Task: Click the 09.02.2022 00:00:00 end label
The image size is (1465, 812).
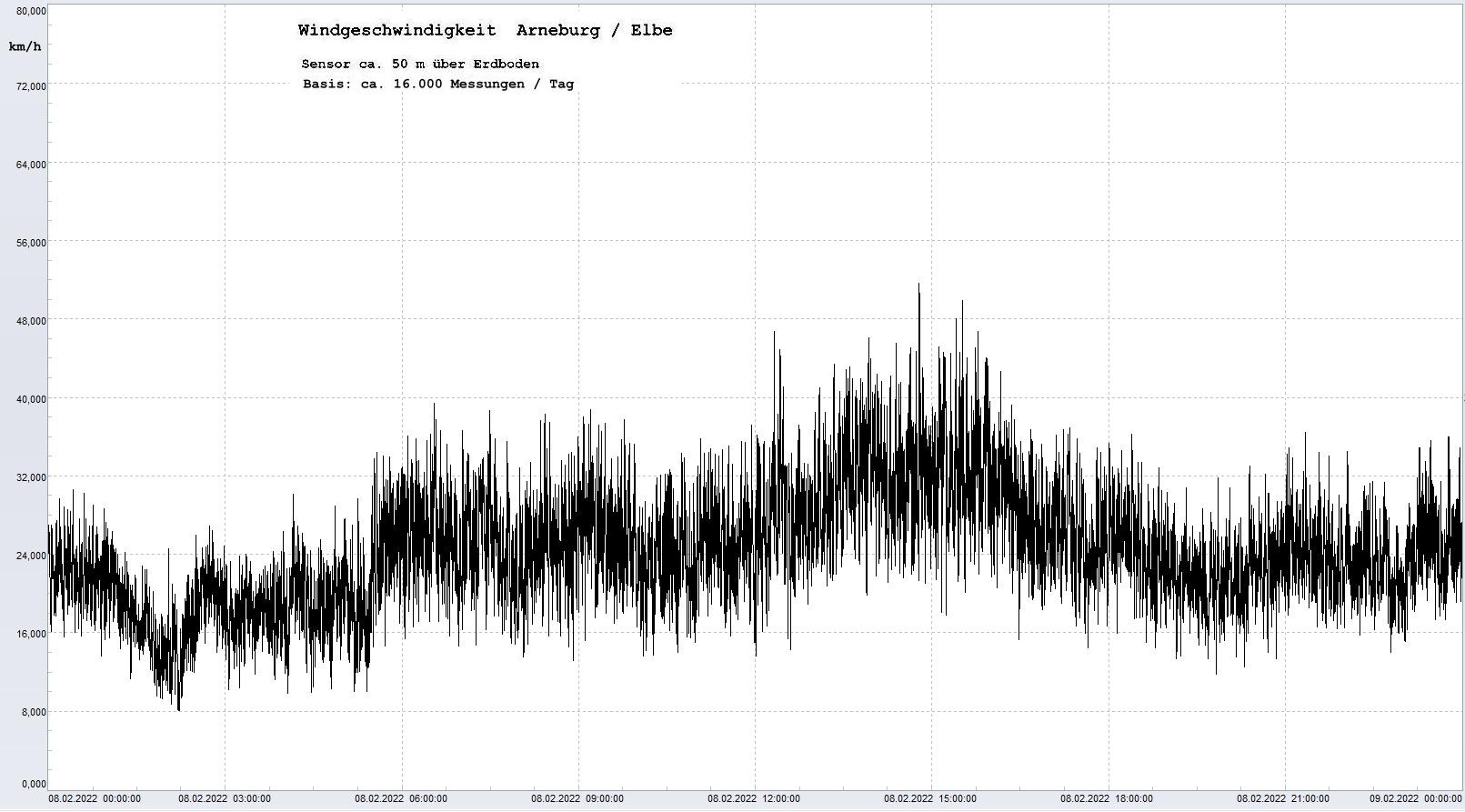Action: [1416, 799]
